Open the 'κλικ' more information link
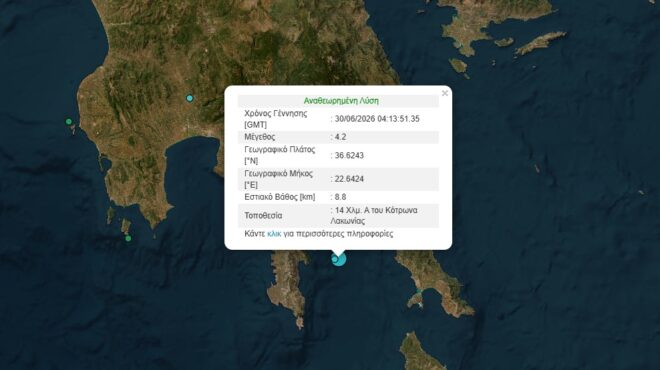 tap(274, 234)
